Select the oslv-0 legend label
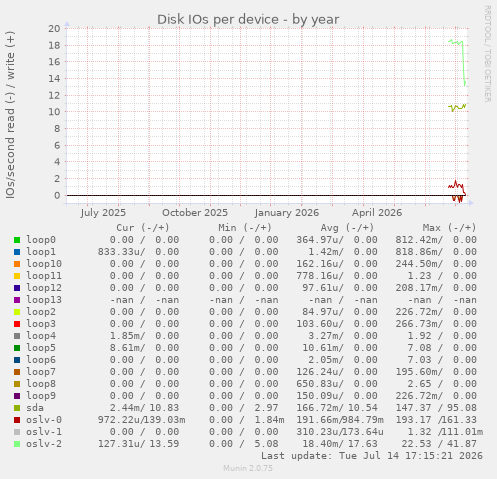 [x=44, y=420]
